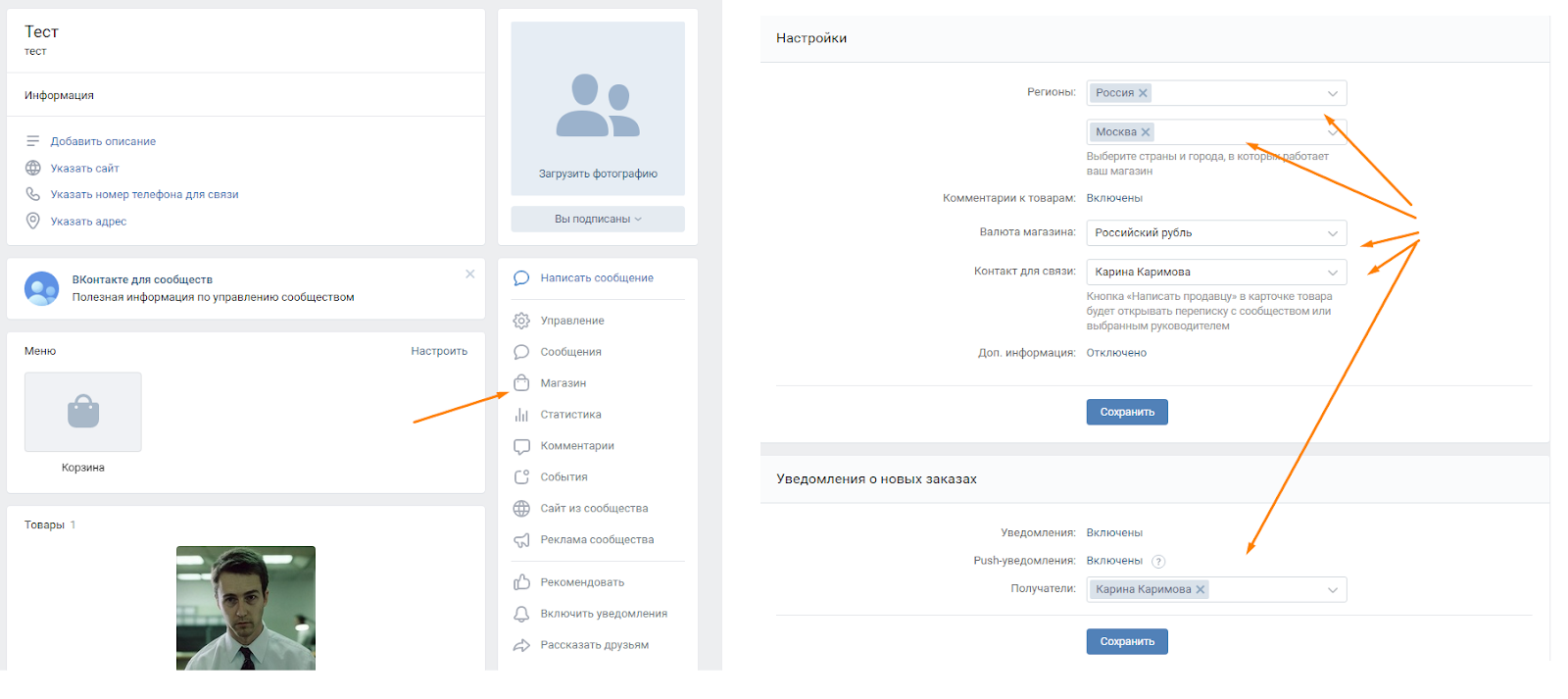Open the 'События' menu item
Image resolution: width=1568 pixels, height=699 pixels.
[564, 477]
